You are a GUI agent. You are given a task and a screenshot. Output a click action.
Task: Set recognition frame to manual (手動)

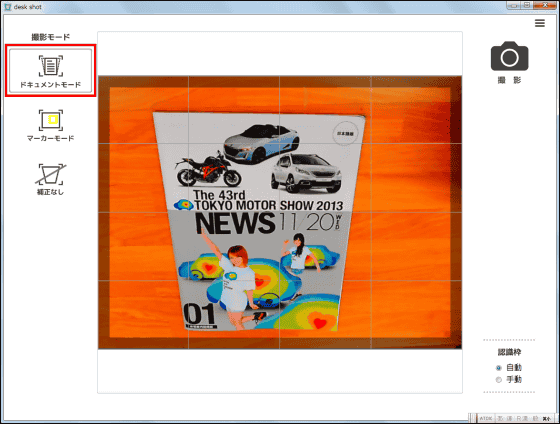(499, 380)
